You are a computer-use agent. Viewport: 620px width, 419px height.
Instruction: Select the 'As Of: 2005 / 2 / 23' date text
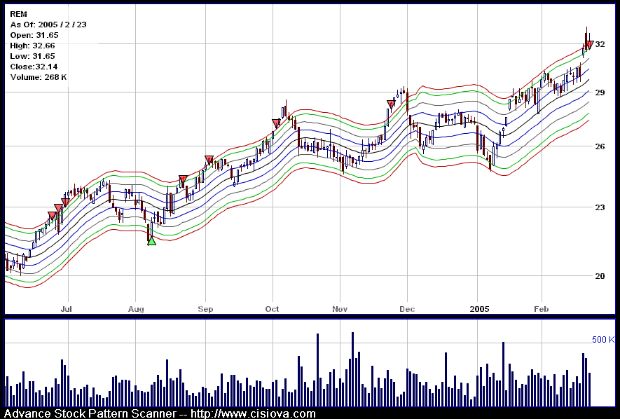(x=48, y=25)
